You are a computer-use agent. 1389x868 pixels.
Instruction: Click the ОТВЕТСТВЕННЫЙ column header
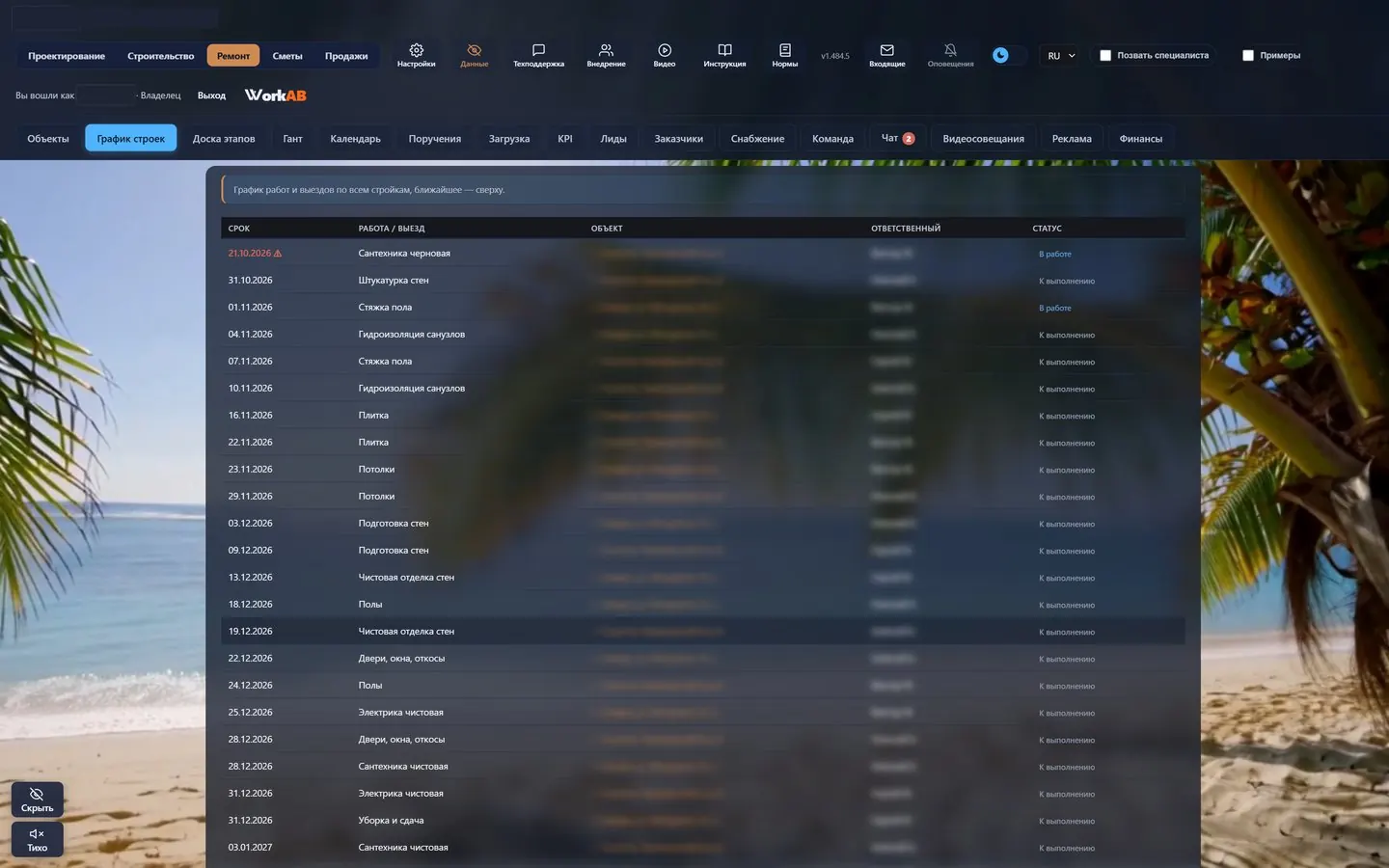click(906, 229)
